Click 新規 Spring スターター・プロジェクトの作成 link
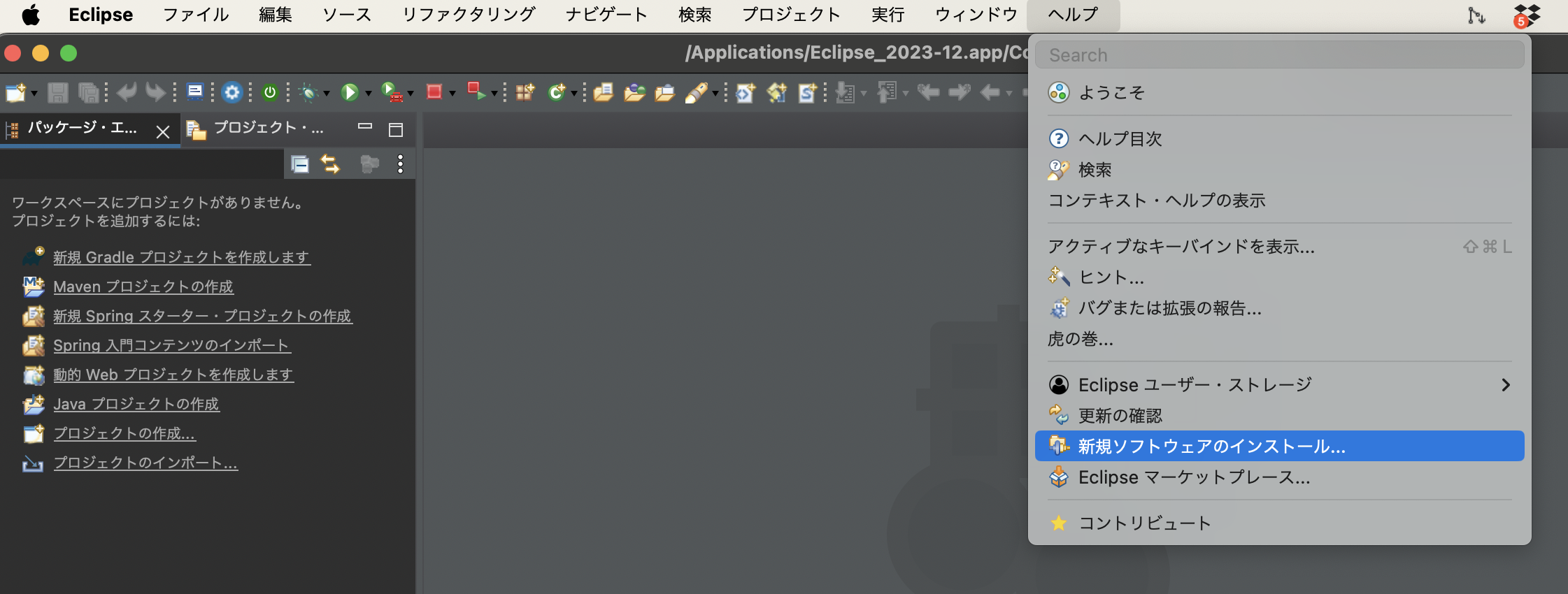Screen dimensions: 1568x594 [203, 316]
